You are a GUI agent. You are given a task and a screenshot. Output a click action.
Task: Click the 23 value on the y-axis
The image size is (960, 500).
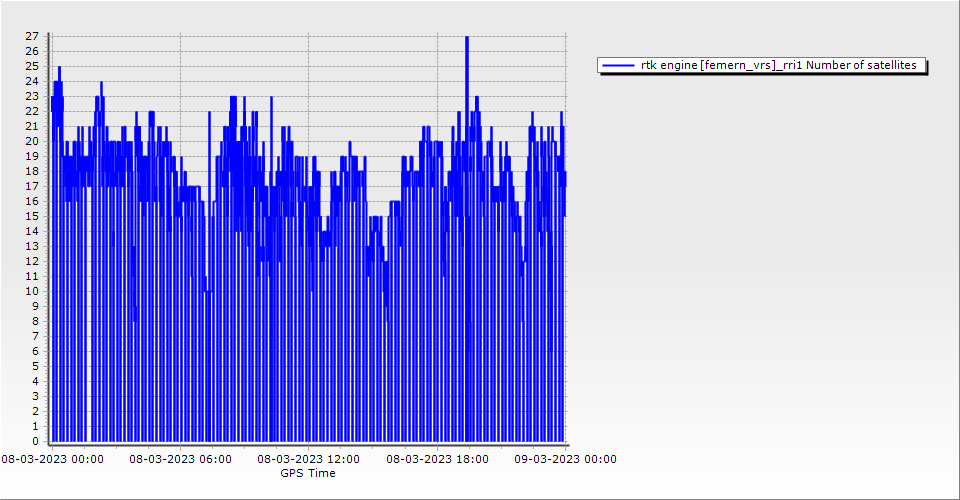point(32,96)
